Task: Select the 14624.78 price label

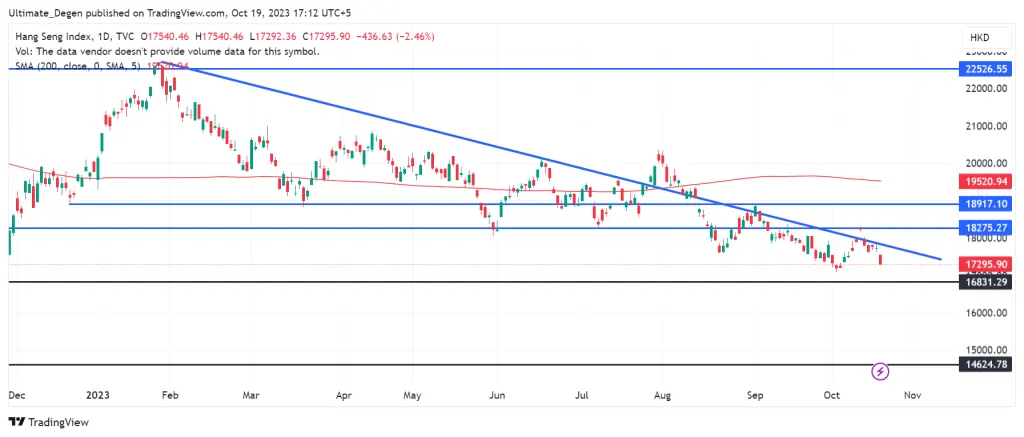Action: point(987,365)
